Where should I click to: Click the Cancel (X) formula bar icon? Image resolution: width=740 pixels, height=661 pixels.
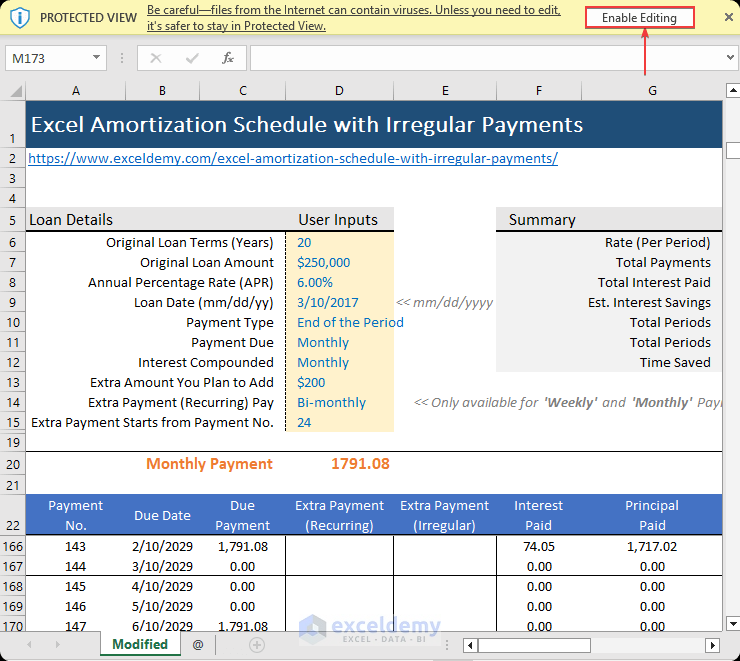pyautogui.click(x=156, y=58)
